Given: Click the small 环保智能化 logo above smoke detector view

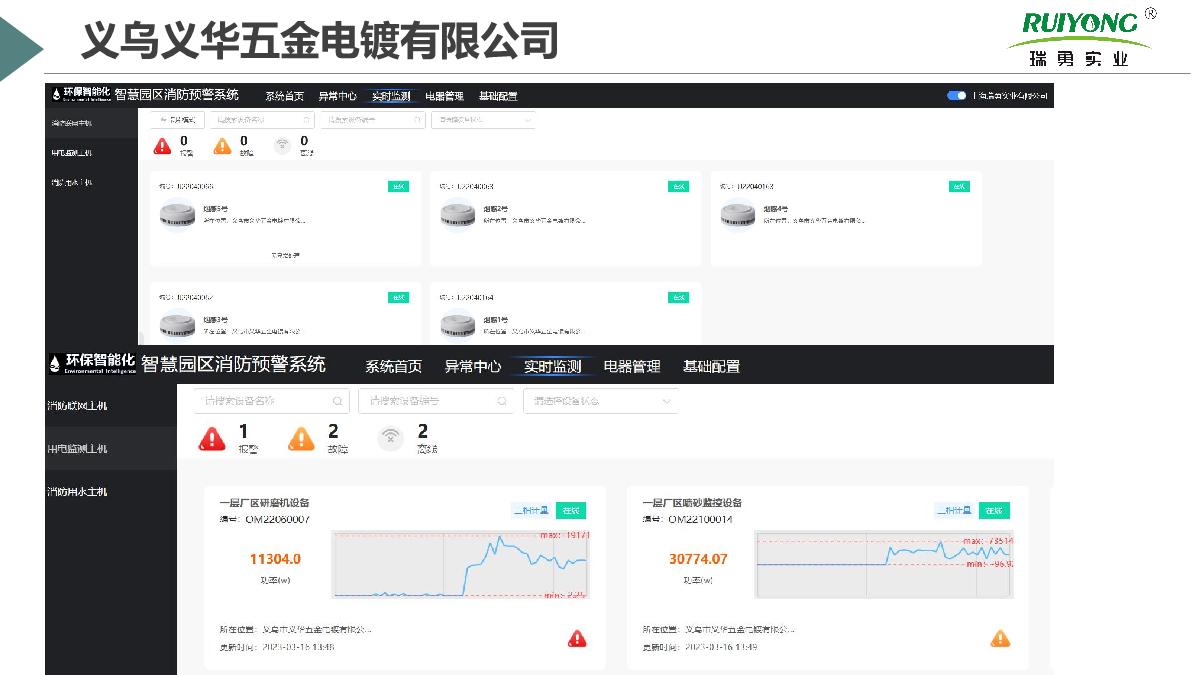Looking at the screenshot, I should tap(81, 94).
